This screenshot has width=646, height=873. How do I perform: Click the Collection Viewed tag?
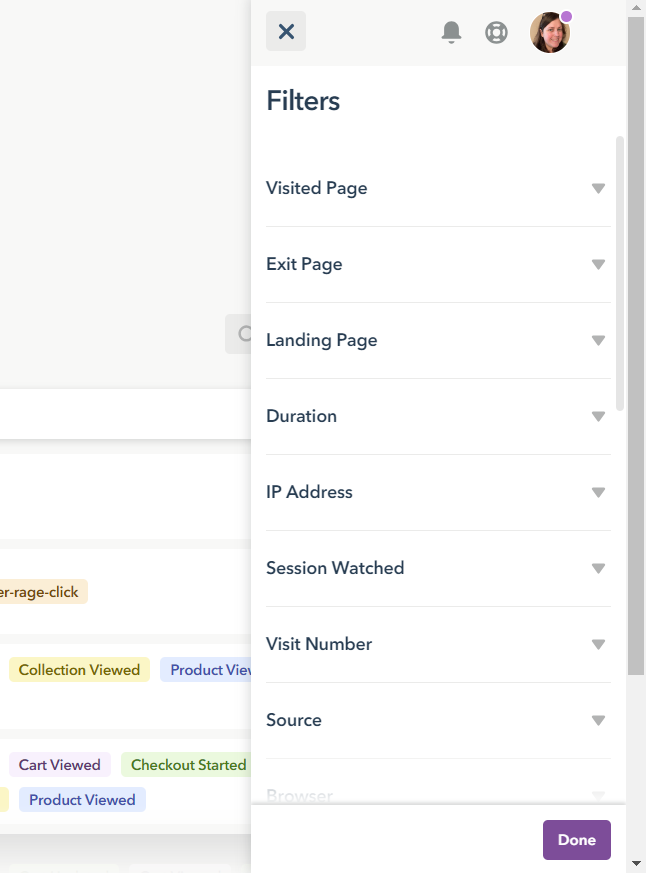(x=79, y=670)
